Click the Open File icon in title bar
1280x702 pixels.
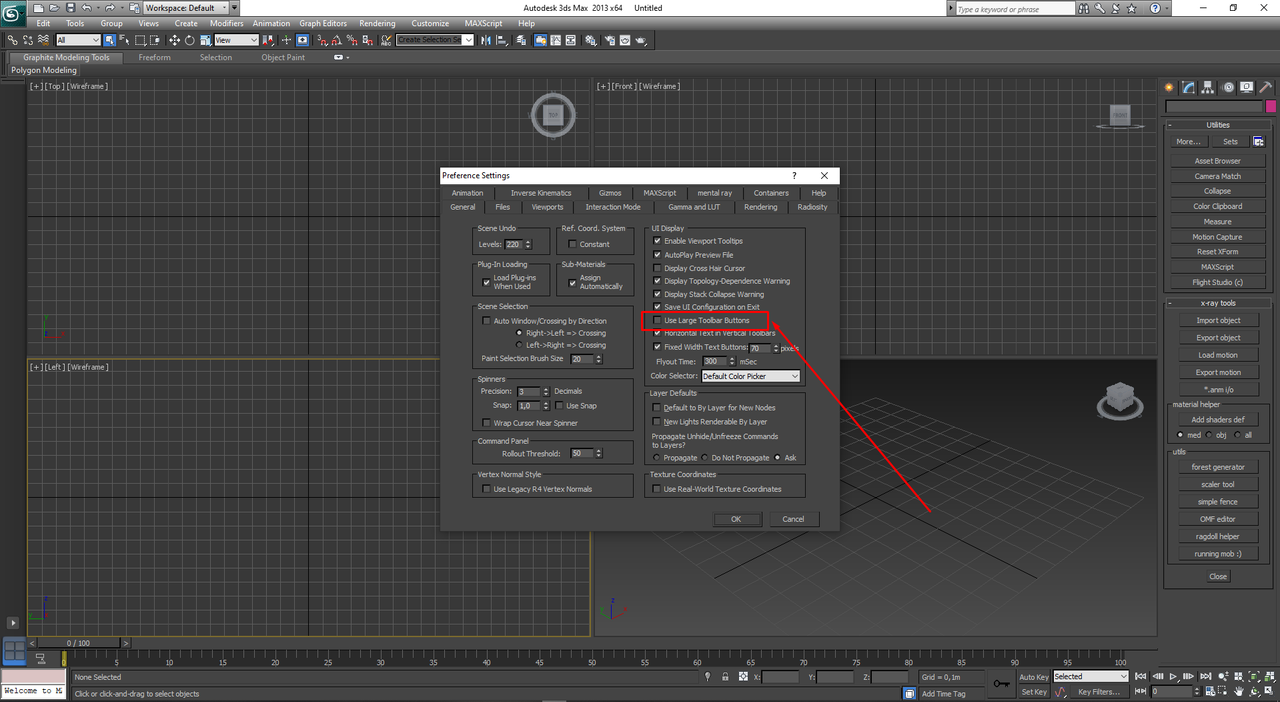coord(53,8)
